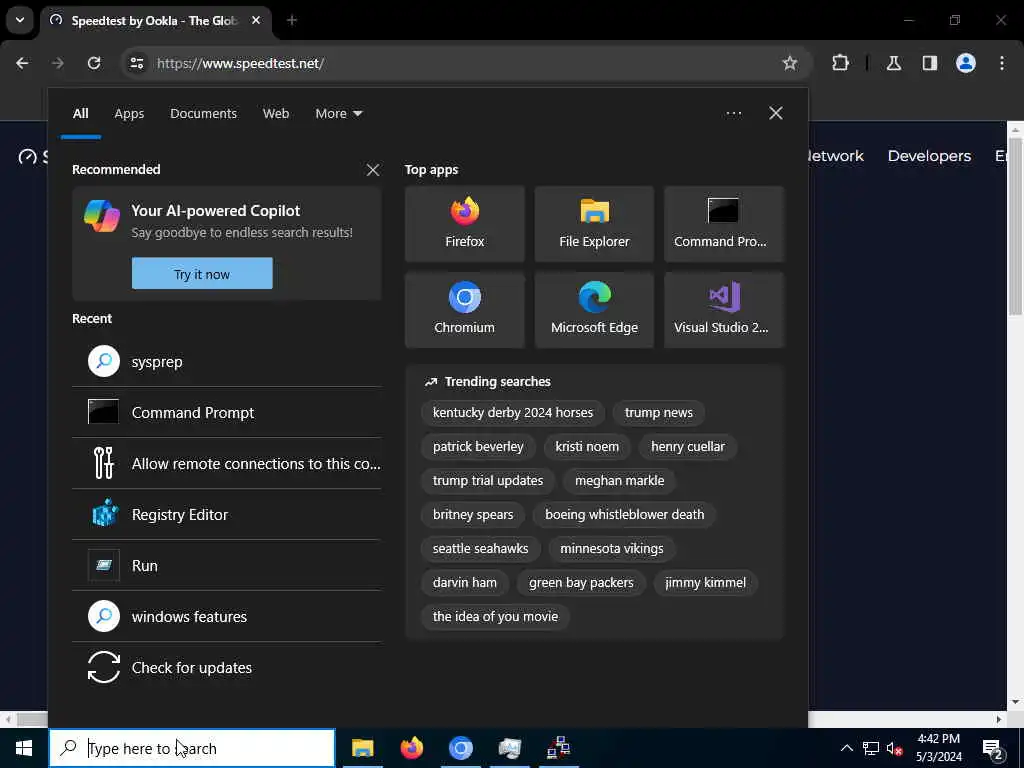Open Run from Recent list
Screen dimensions: 1024x768
click(x=227, y=566)
